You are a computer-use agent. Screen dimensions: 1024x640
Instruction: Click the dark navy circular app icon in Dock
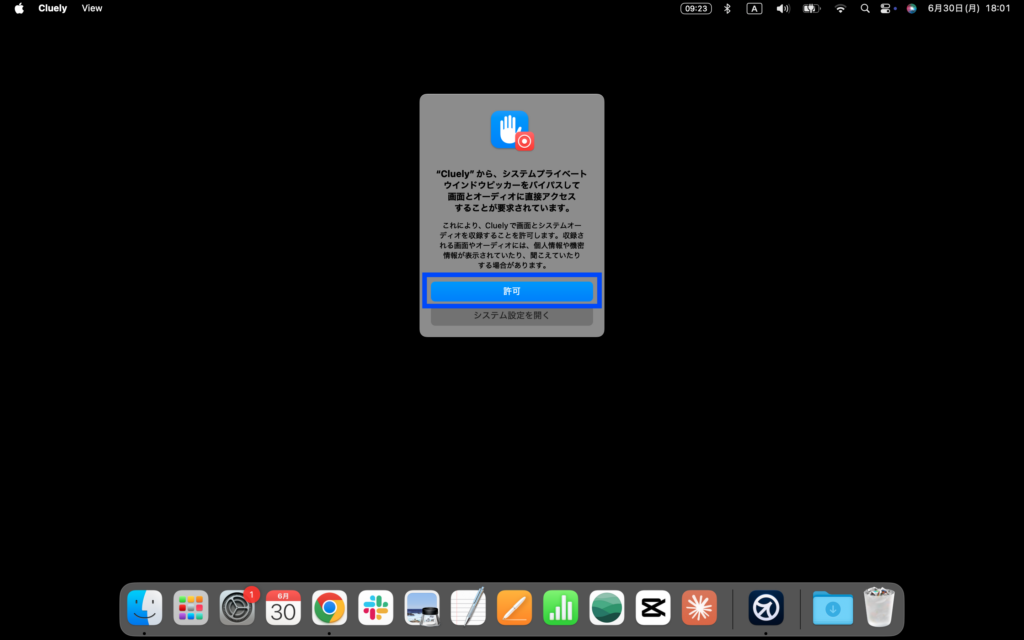point(766,608)
